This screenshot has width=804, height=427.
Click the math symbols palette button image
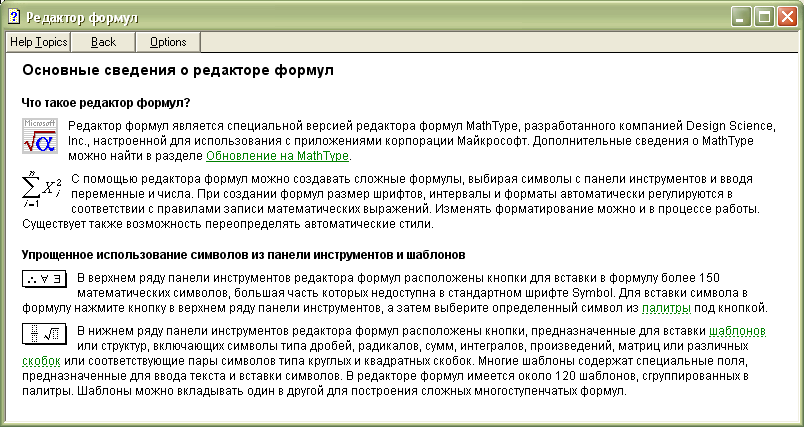[x=45, y=280]
